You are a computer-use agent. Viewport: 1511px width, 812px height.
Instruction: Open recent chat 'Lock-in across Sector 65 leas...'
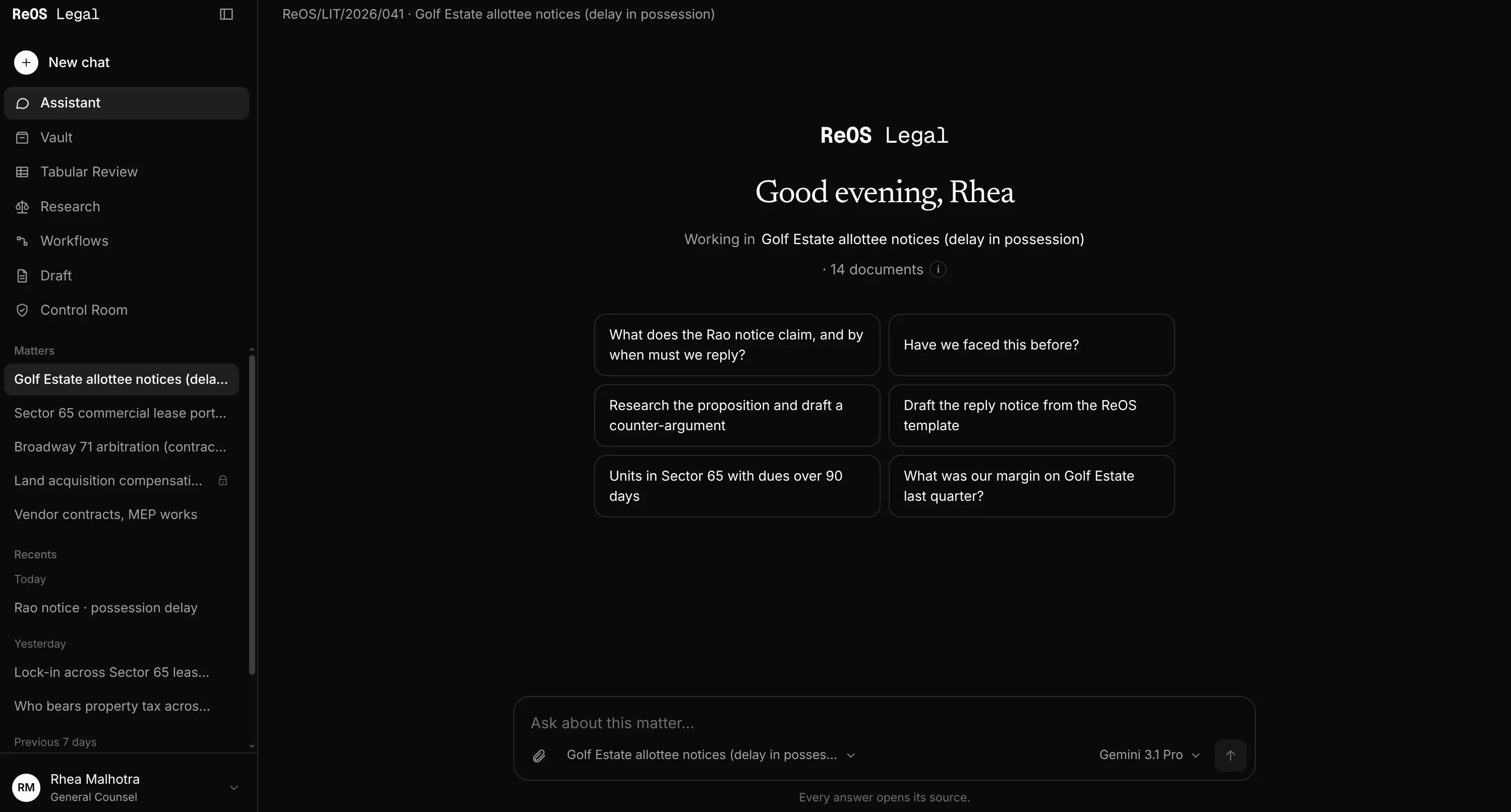(122, 672)
